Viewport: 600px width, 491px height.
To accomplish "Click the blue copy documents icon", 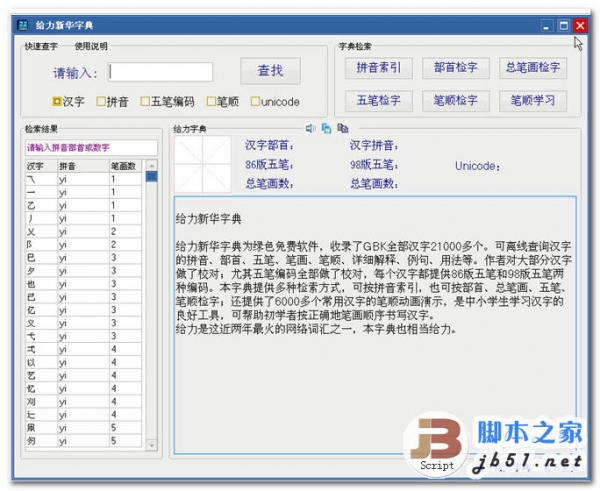I will 326,129.
